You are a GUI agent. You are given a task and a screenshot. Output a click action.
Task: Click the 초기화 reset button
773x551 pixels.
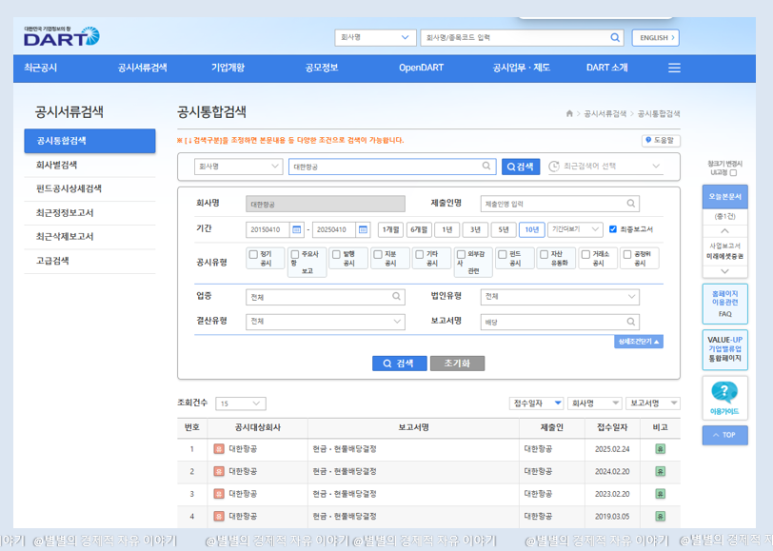point(457,364)
